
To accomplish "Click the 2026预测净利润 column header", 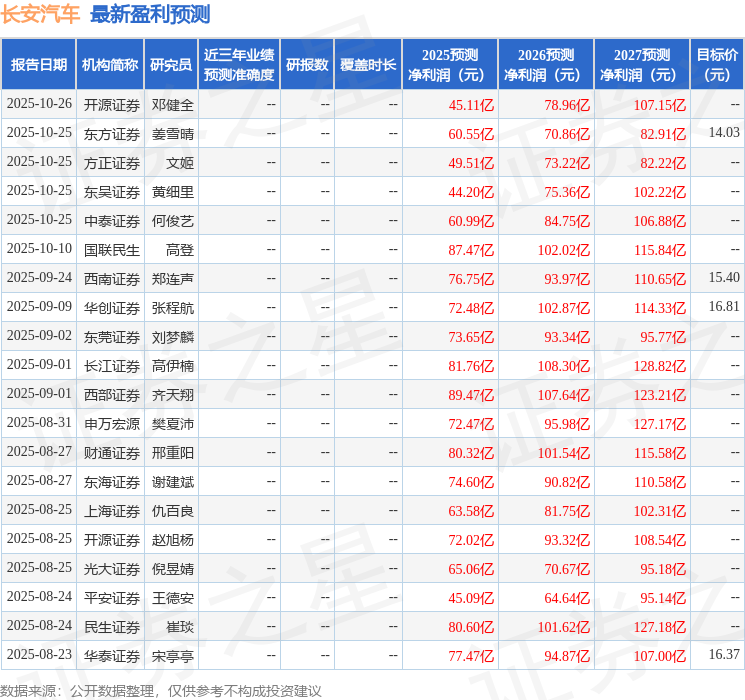I will [x=545, y=65].
